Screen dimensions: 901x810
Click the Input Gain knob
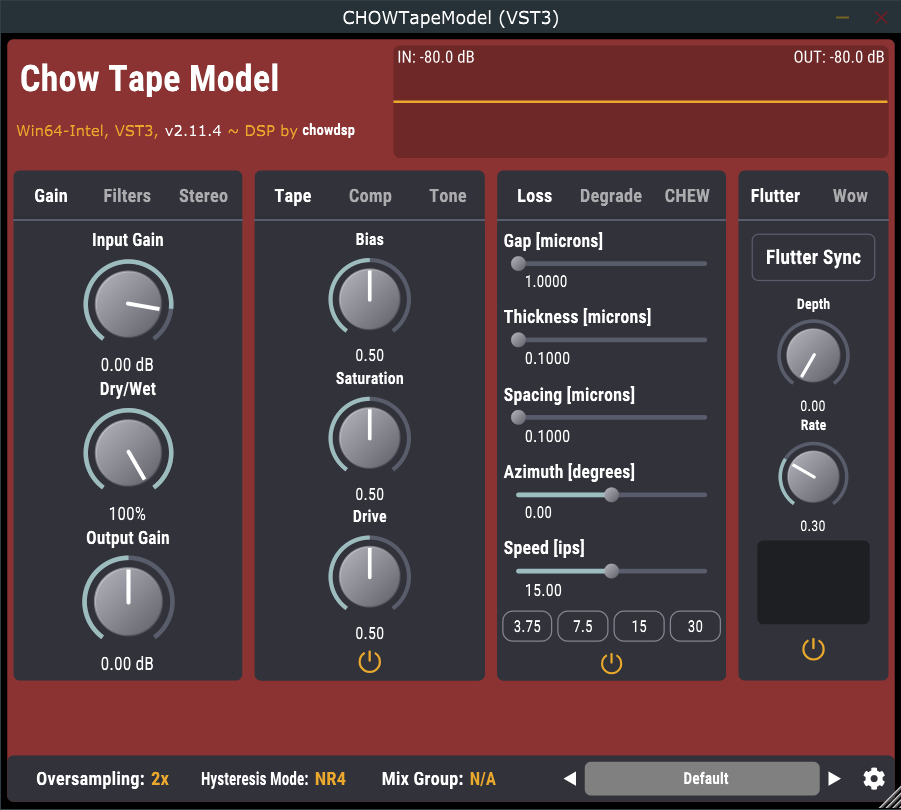[128, 304]
